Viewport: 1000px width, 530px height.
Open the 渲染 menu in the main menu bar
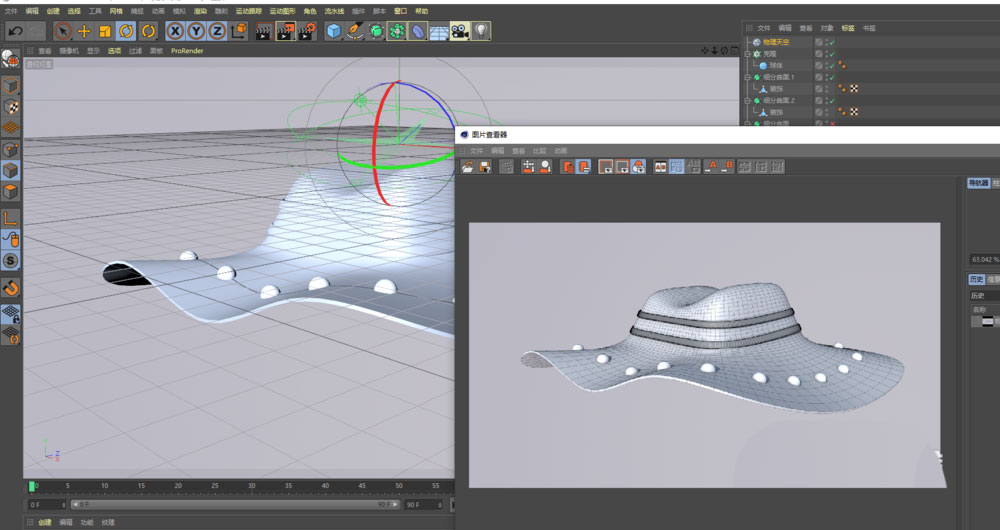[201, 11]
